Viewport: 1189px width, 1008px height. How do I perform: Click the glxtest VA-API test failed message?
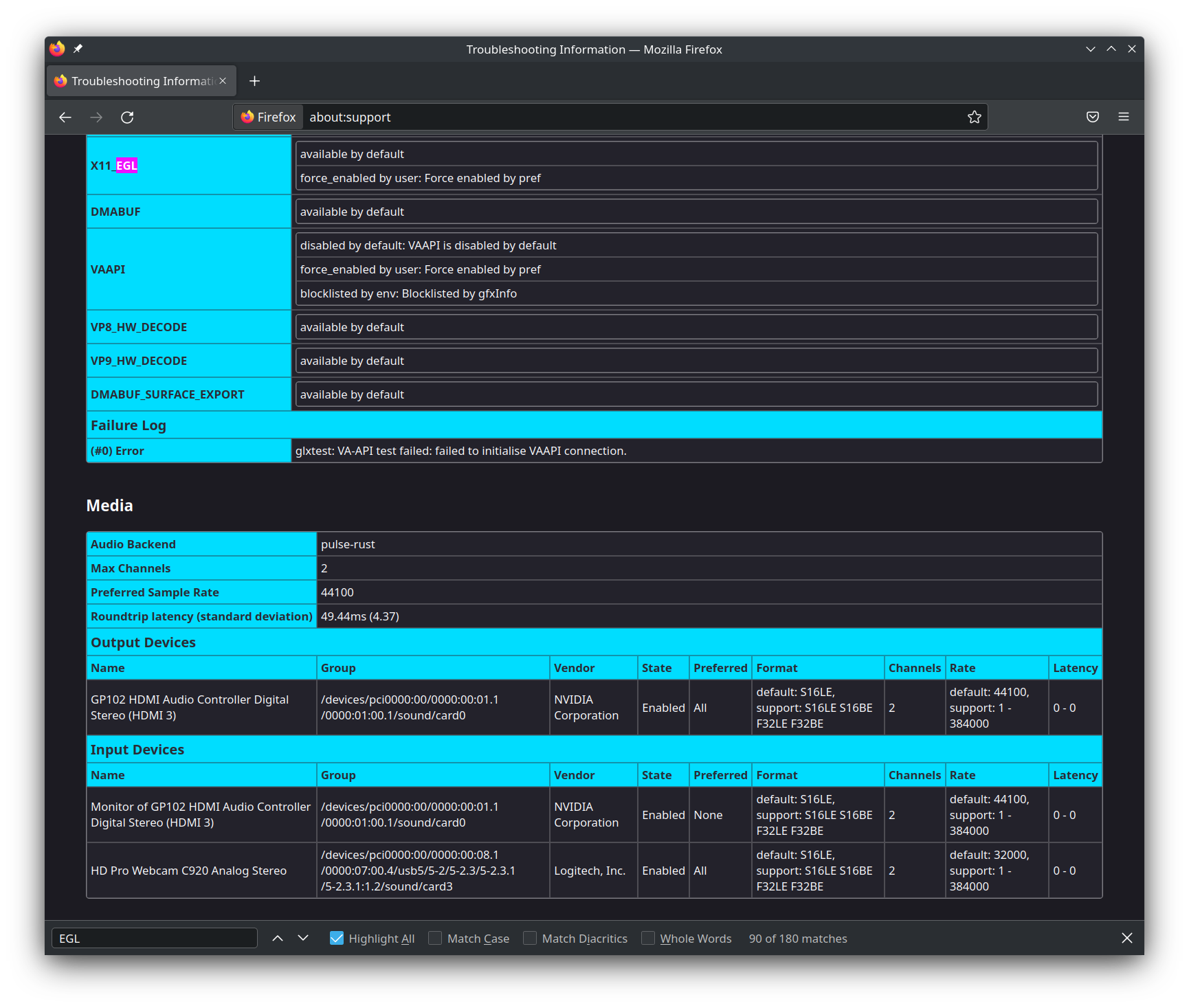461,451
